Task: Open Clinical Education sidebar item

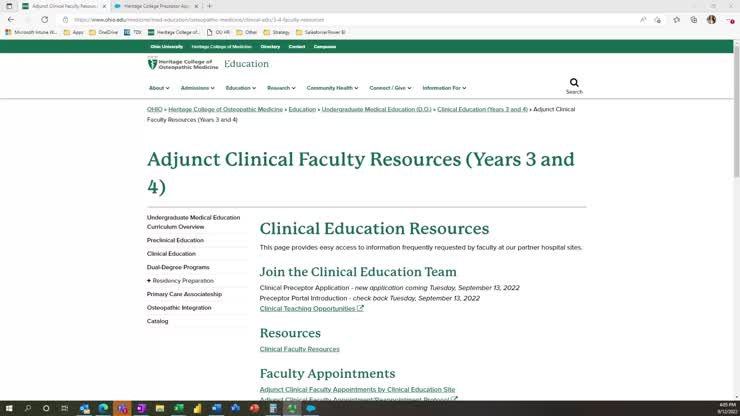Action: 171,254
